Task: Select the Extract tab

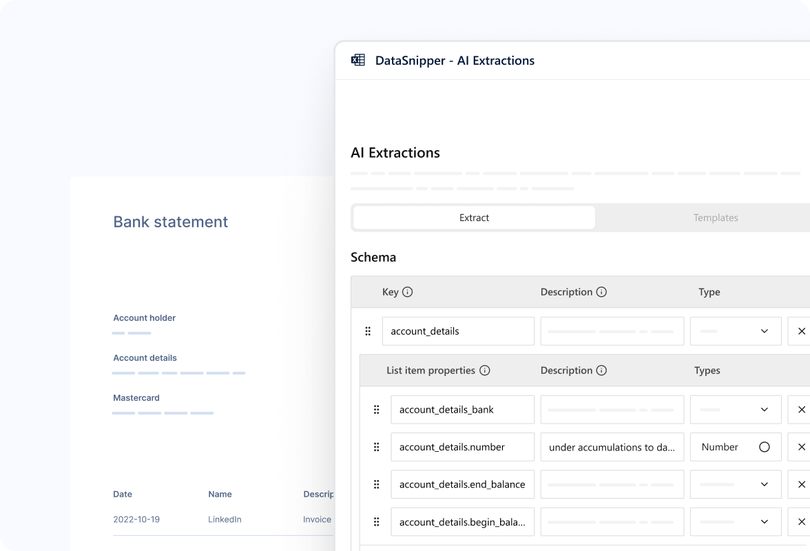Action: point(474,218)
